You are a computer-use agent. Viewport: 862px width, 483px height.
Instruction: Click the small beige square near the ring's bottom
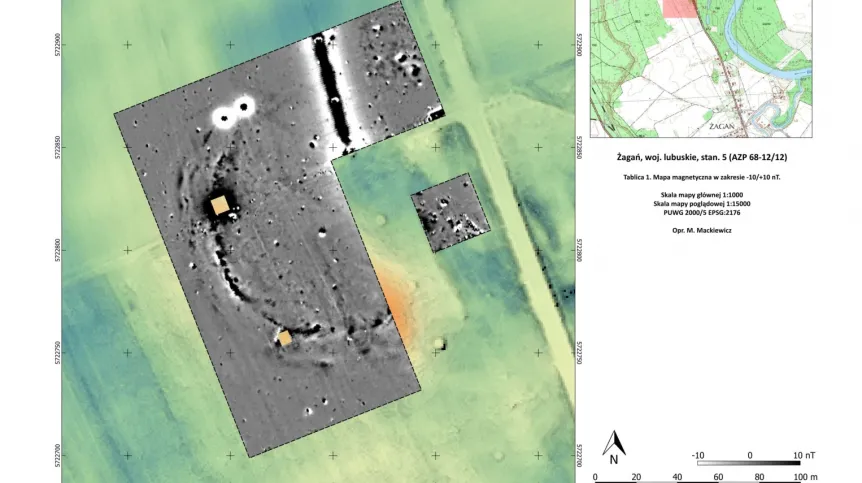point(285,339)
